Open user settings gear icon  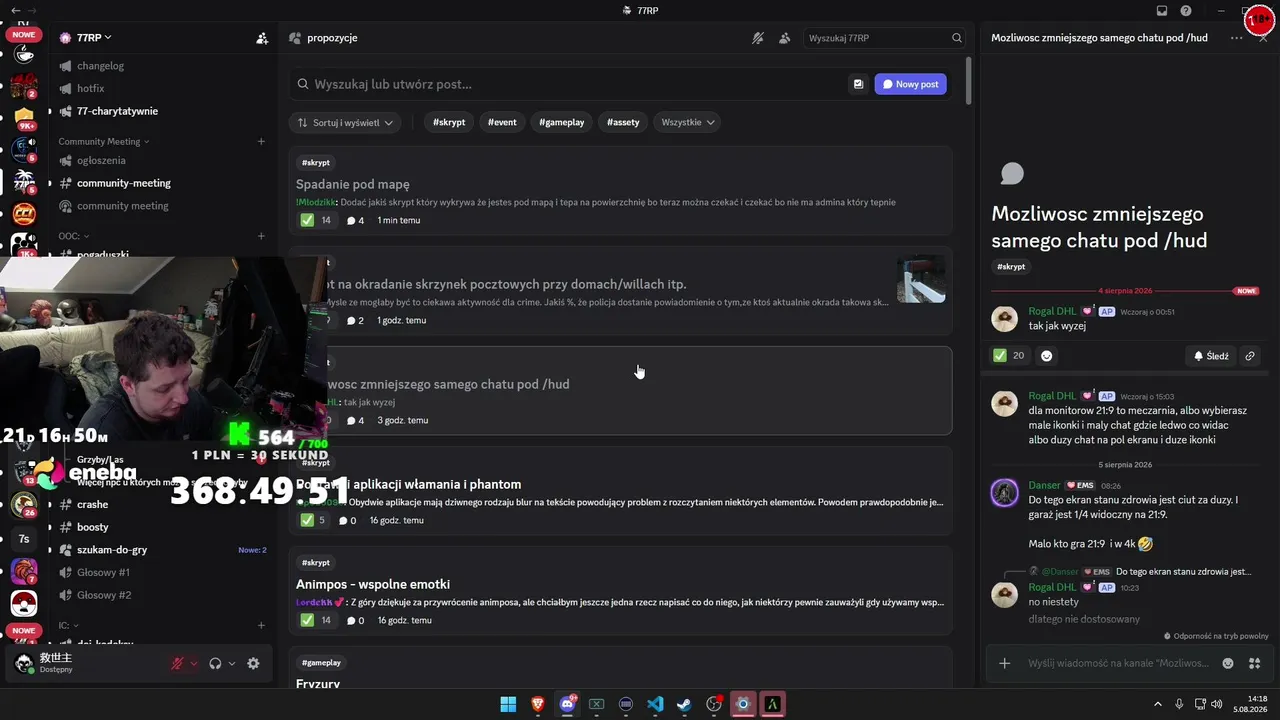coord(253,663)
